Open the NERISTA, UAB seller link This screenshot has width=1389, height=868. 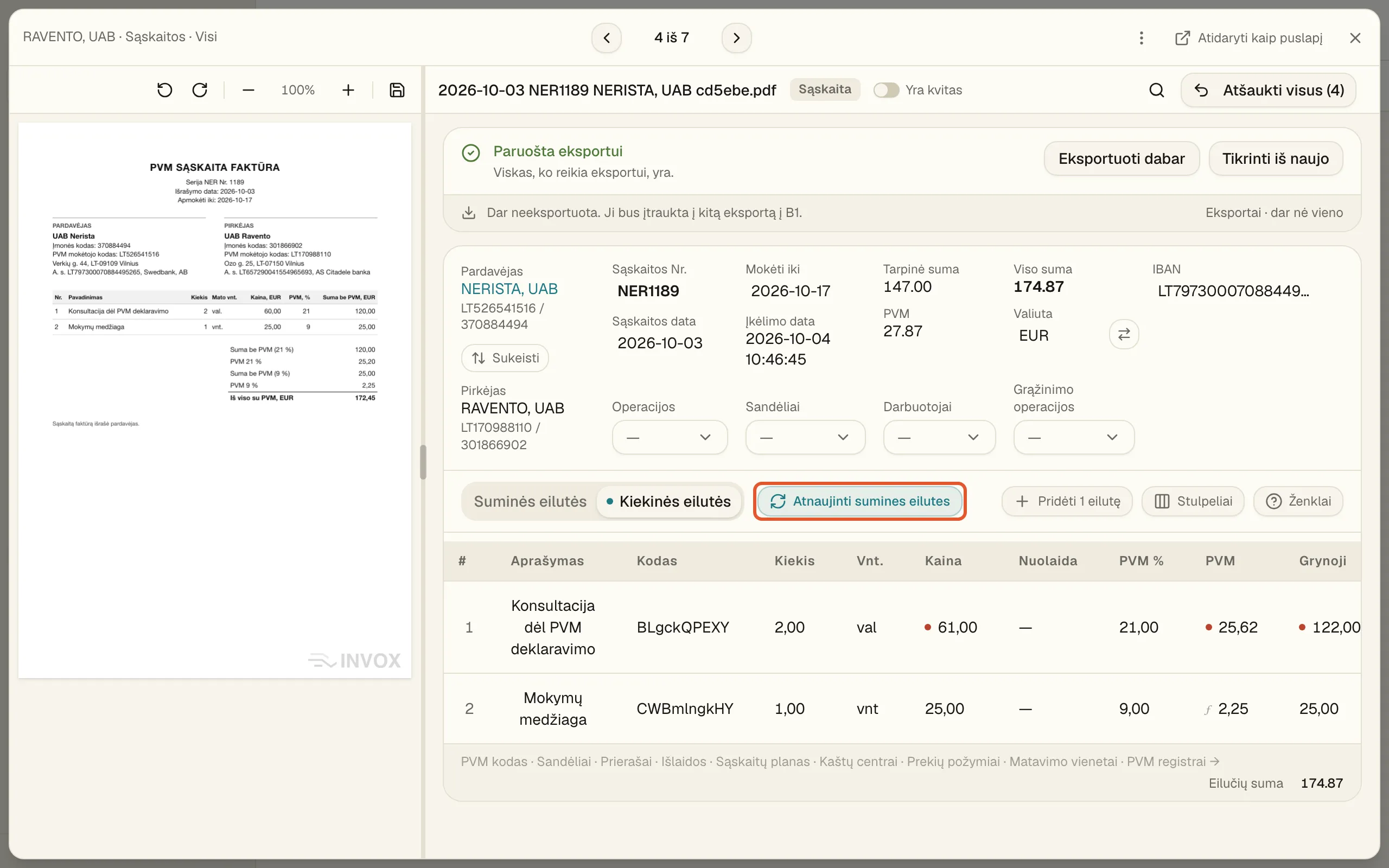(x=509, y=289)
